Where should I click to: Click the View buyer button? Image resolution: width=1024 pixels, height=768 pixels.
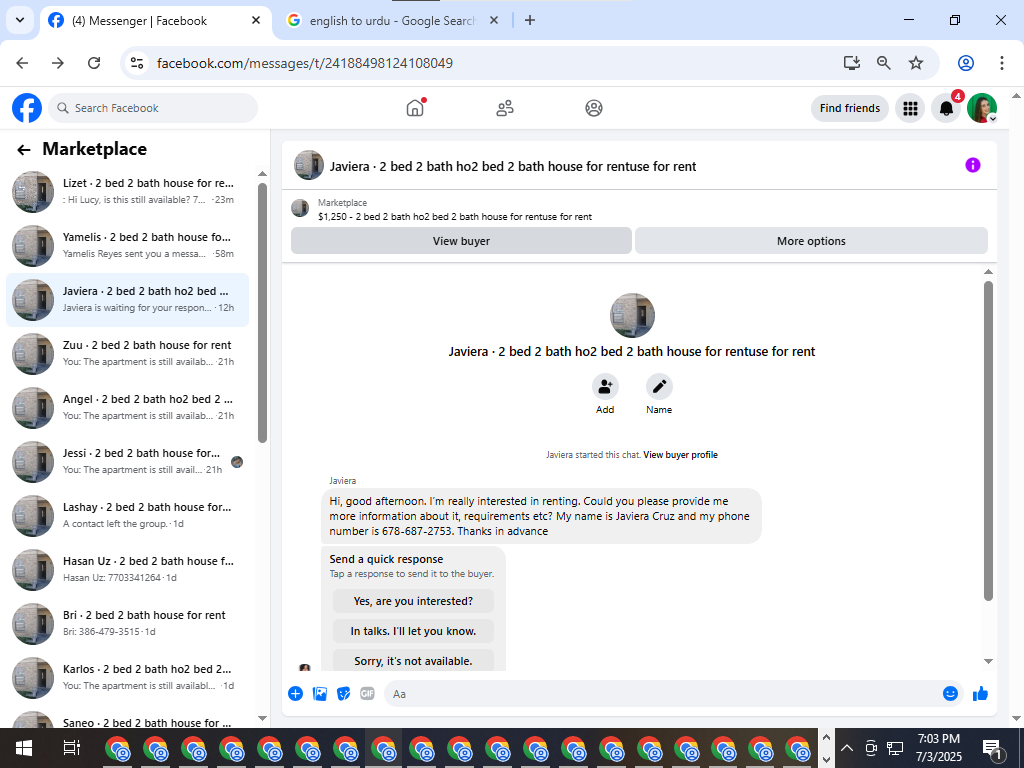(461, 241)
